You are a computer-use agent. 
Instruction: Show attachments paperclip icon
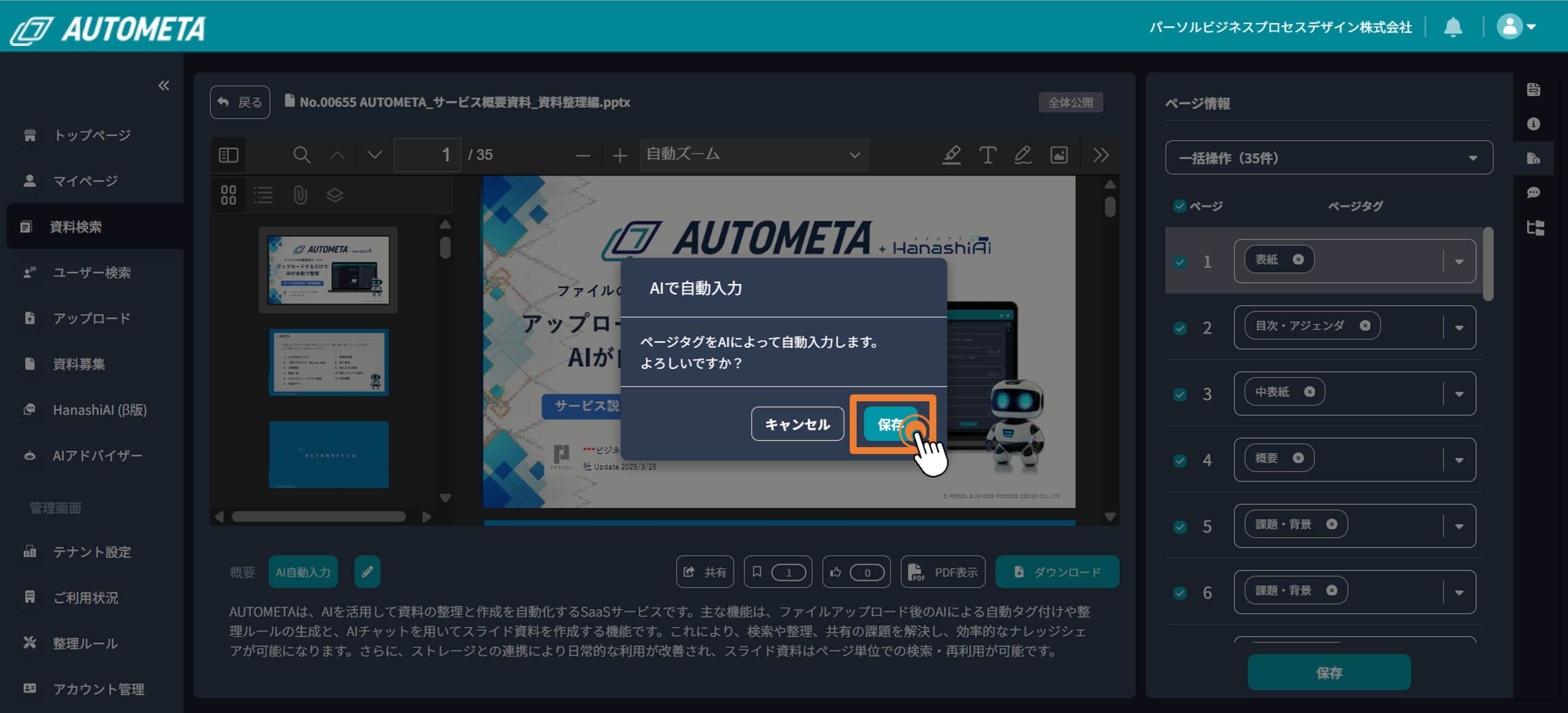[299, 195]
